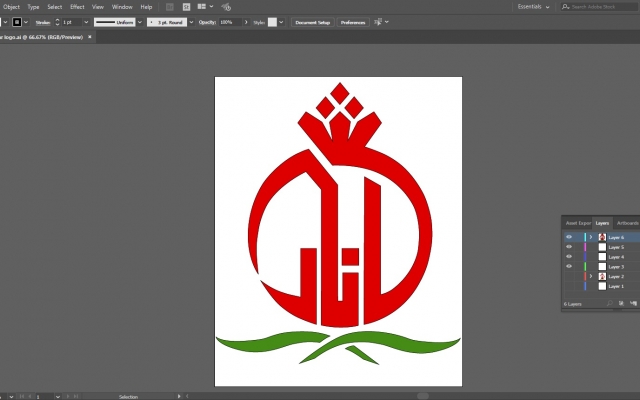Select Layer 3 row name

click(616, 267)
